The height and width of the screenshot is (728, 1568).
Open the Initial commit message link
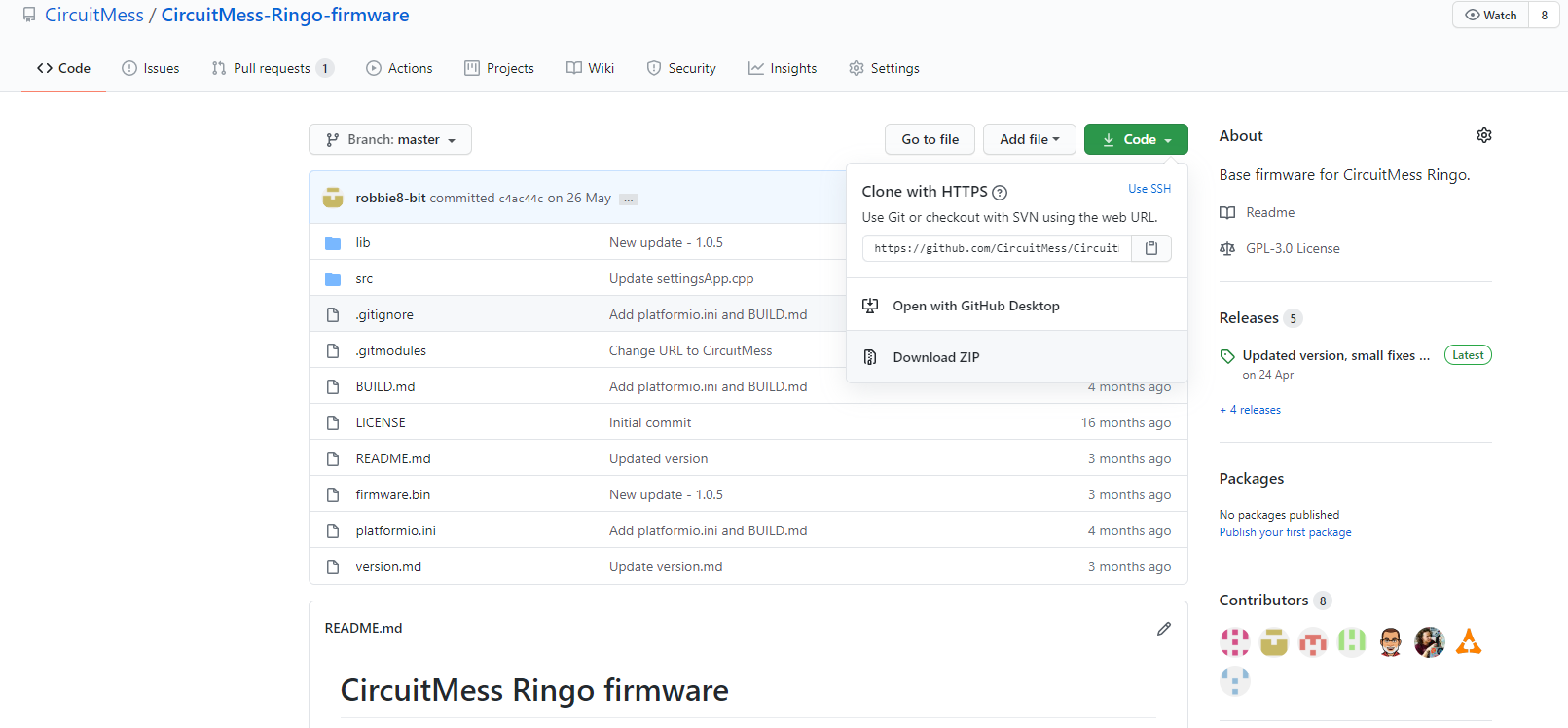(x=650, y=423)
